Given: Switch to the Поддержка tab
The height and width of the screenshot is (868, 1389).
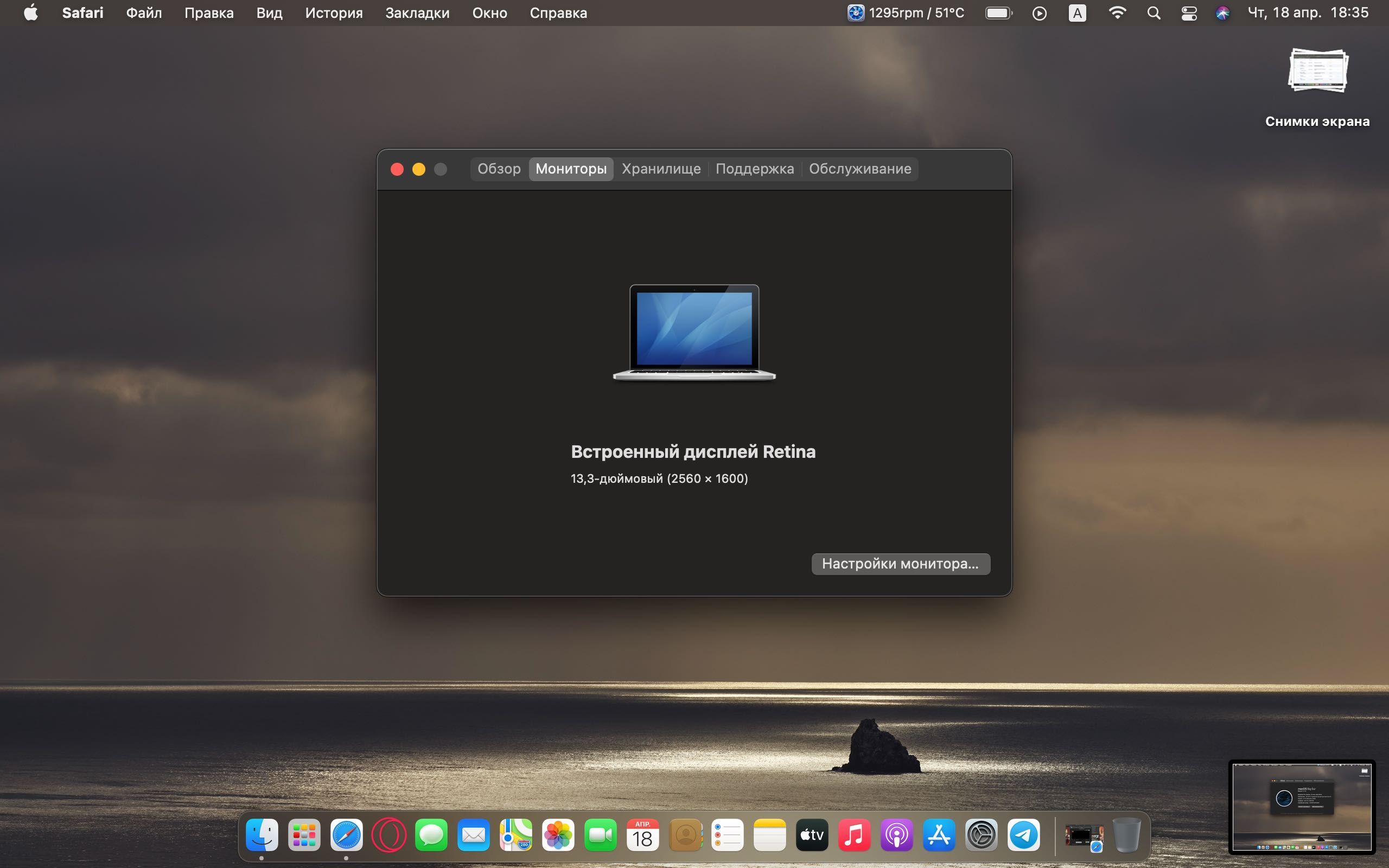Looking at the screenshot, I should coord(755,169).
